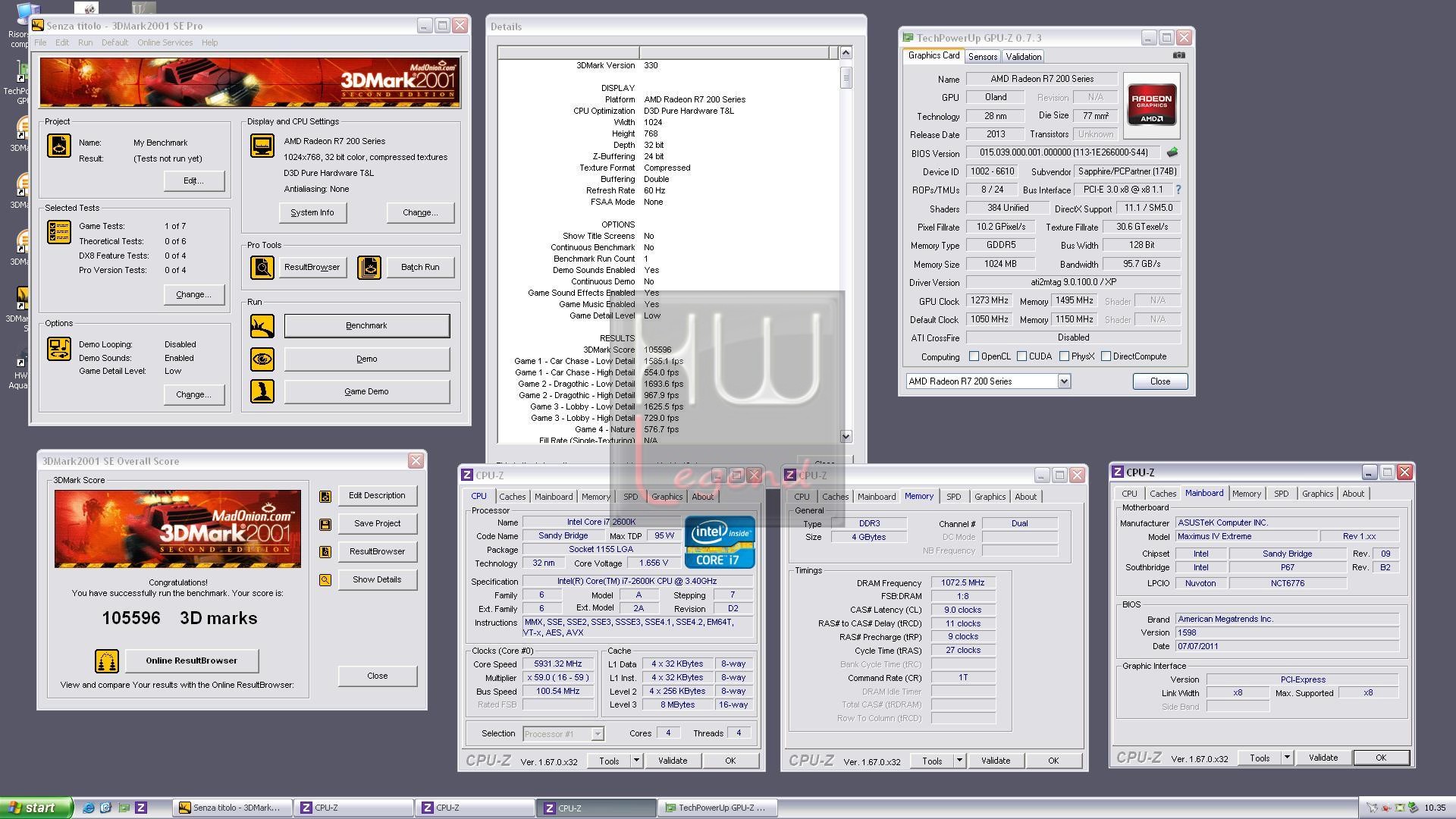Image resolution: width=1456 pixels, height=819 pixels.
Task: Click the Game Demo joystick icon
Action: pos(262,391)
